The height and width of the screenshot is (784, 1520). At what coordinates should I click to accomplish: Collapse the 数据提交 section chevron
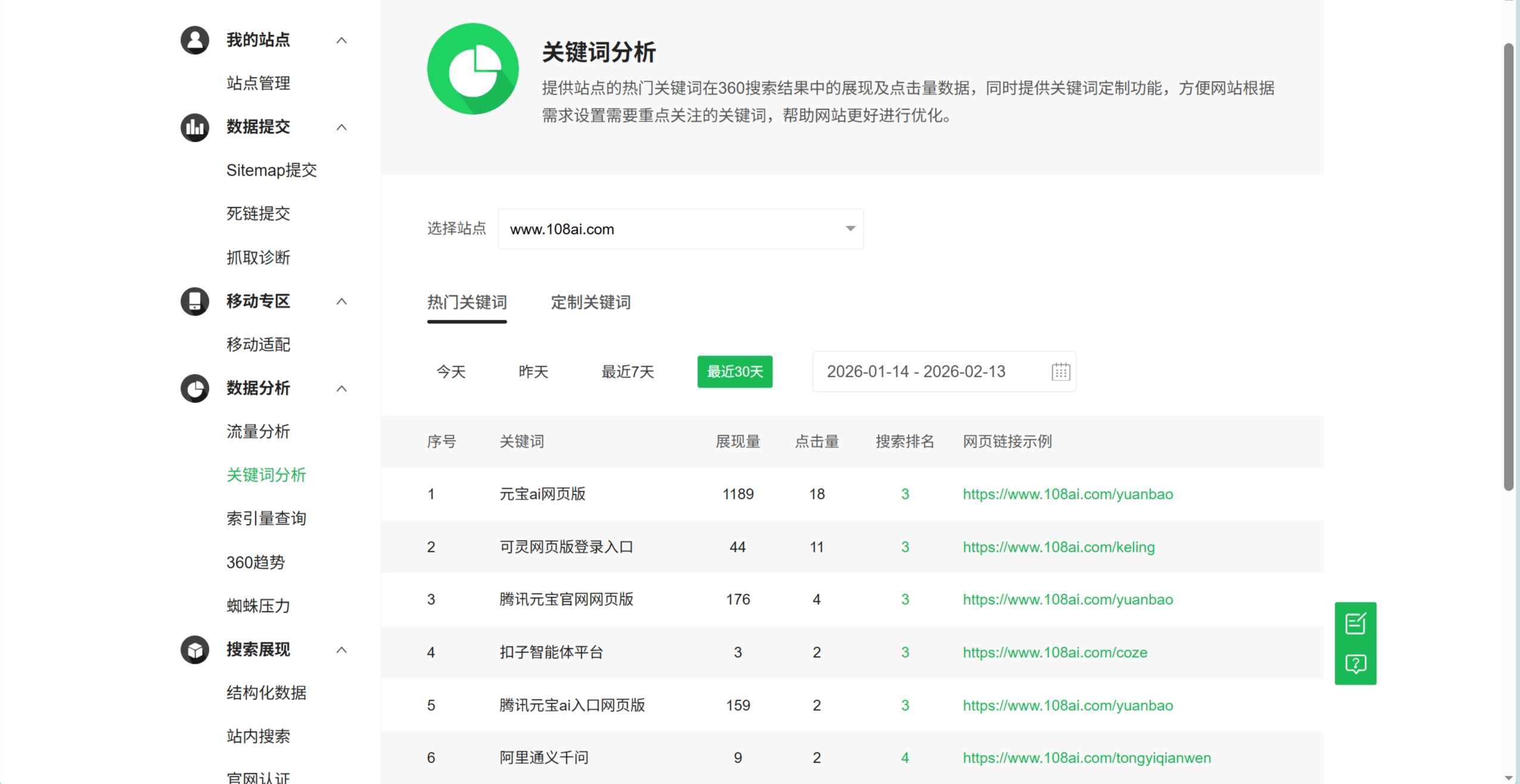(x=341, y=127)
